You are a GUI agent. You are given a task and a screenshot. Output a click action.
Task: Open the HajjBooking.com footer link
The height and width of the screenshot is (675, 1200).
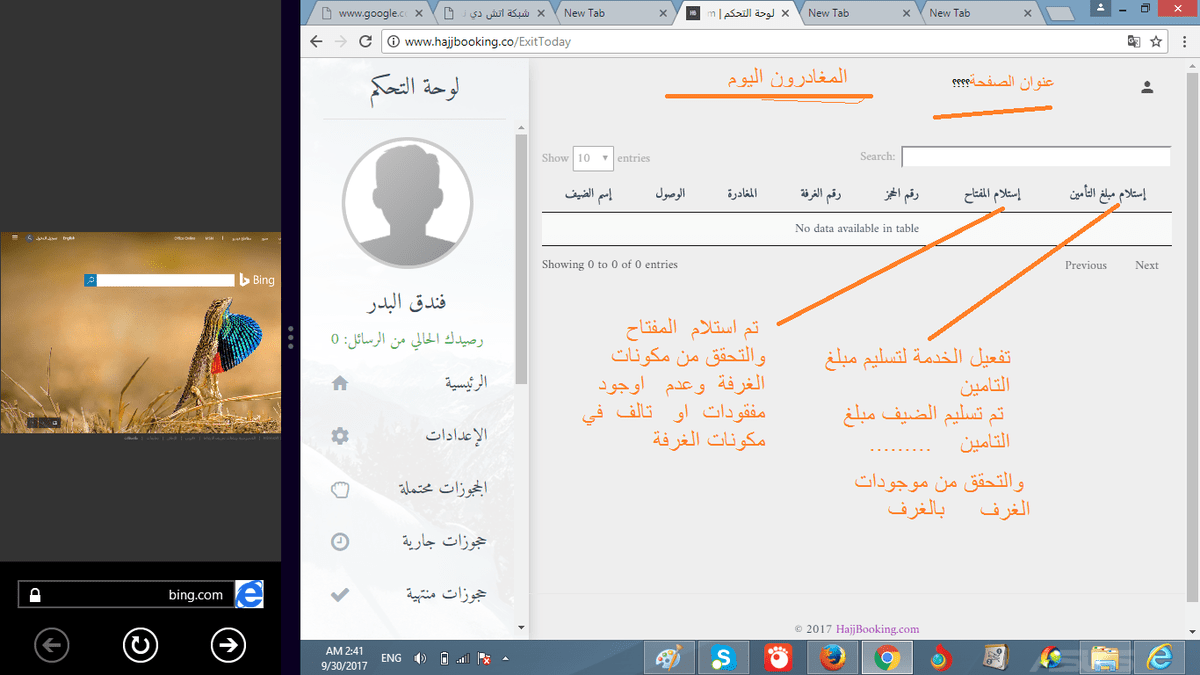click(x=878, y=628)
